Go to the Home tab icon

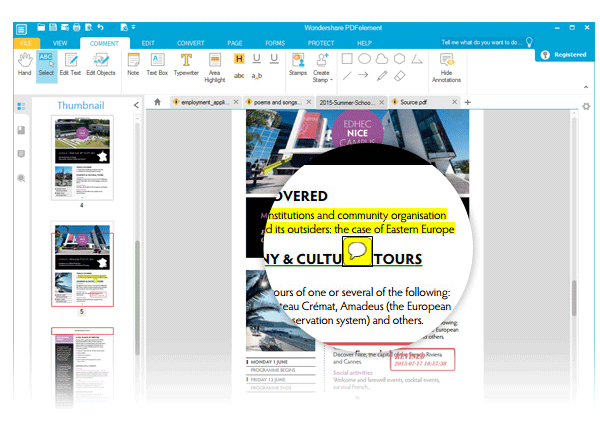click(157, 102)
